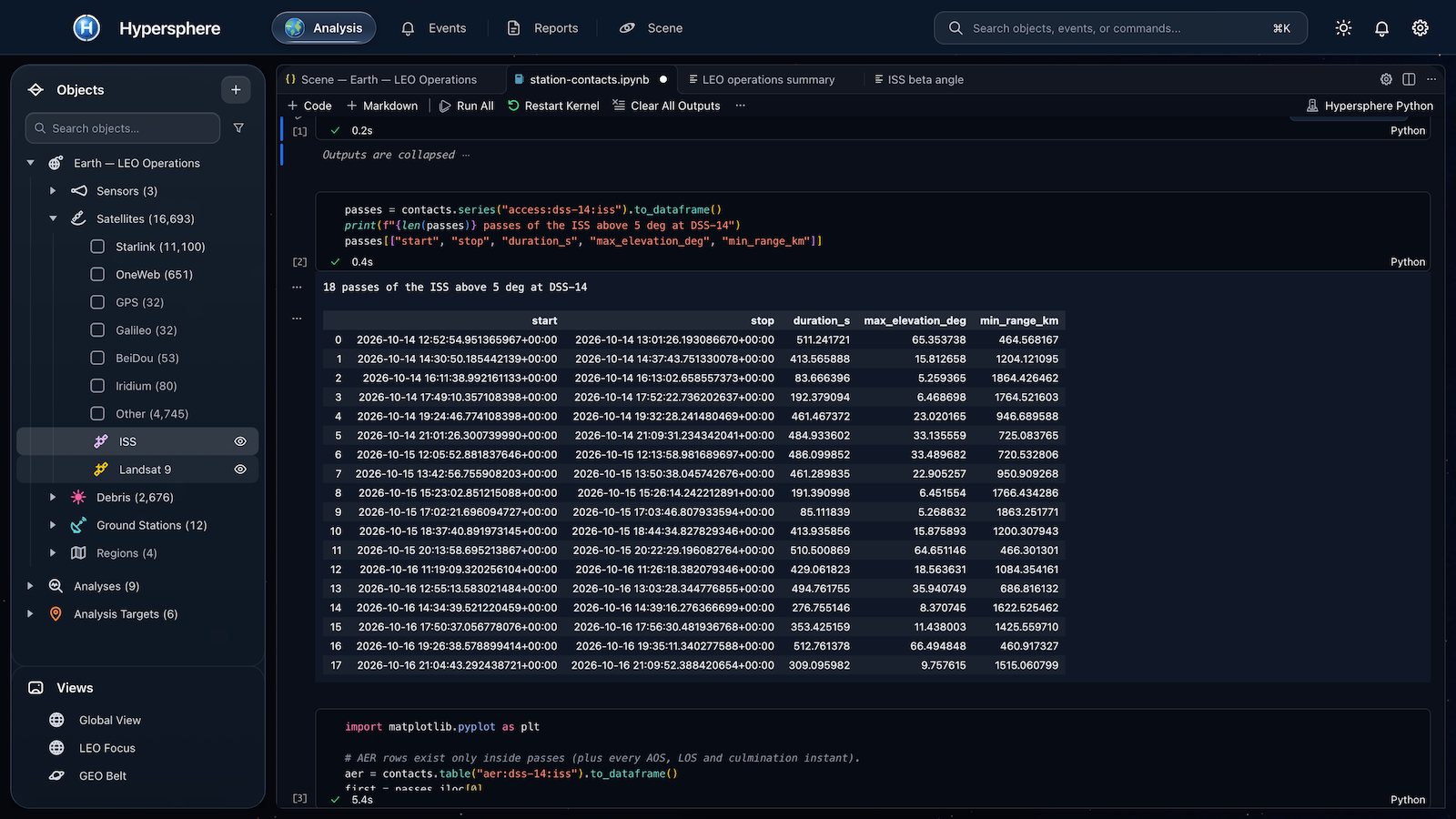Toggle the light/dark theme sun icon

click(x=1343, y=28)
